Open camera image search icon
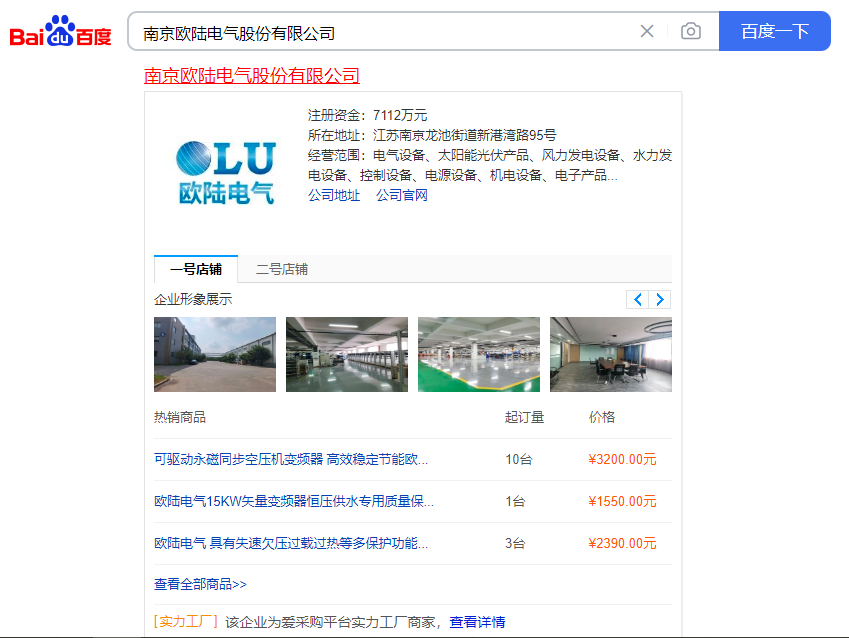Viewport: 849px width, 638px height. 691,31
